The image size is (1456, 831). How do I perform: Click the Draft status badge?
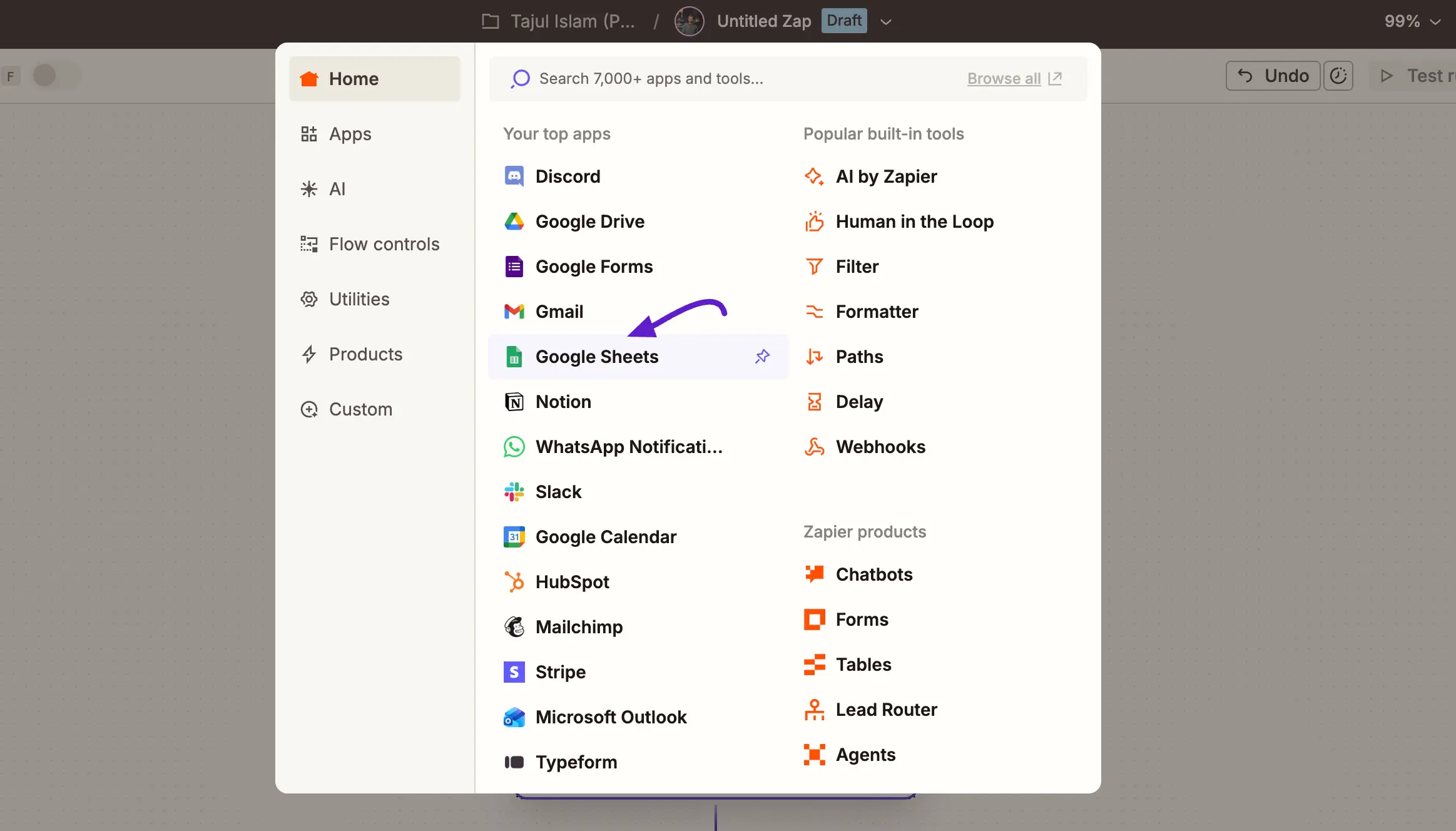844,21
